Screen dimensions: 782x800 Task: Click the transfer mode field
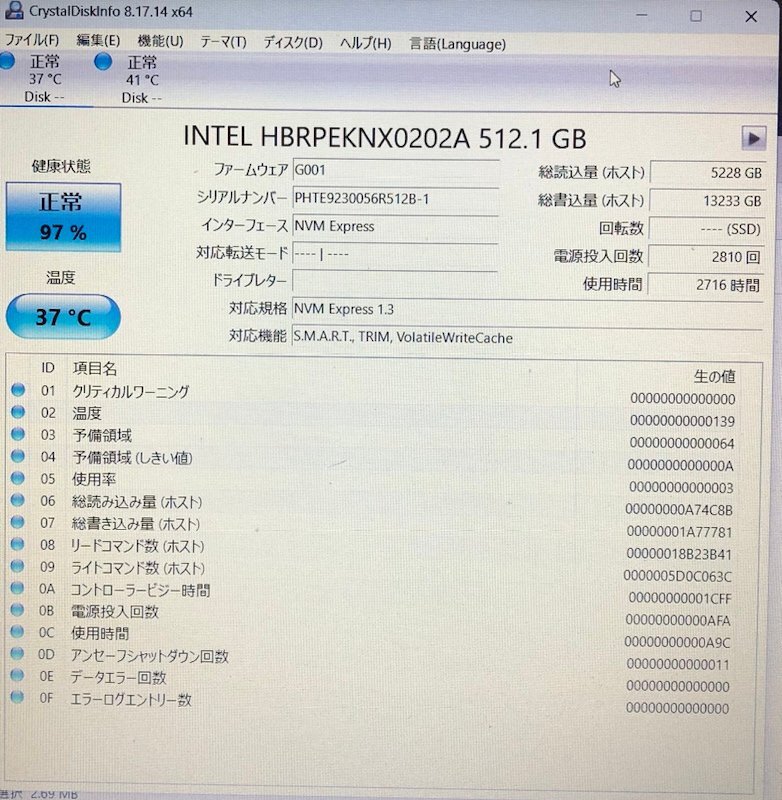(x=395, y=254)
